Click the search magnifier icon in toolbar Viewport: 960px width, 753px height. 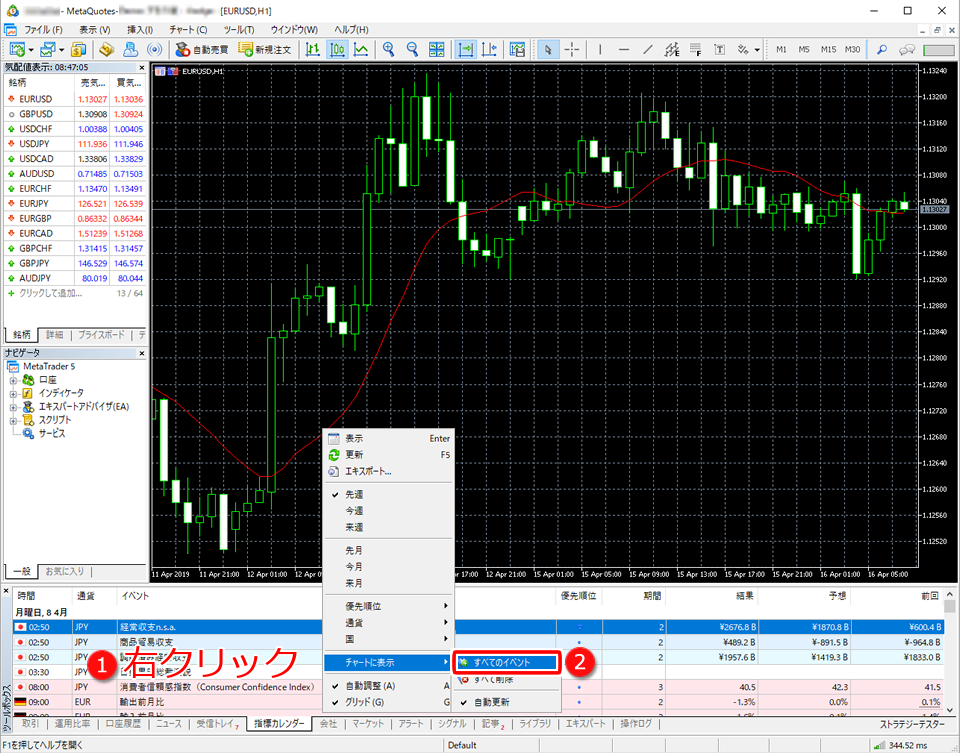881,49
